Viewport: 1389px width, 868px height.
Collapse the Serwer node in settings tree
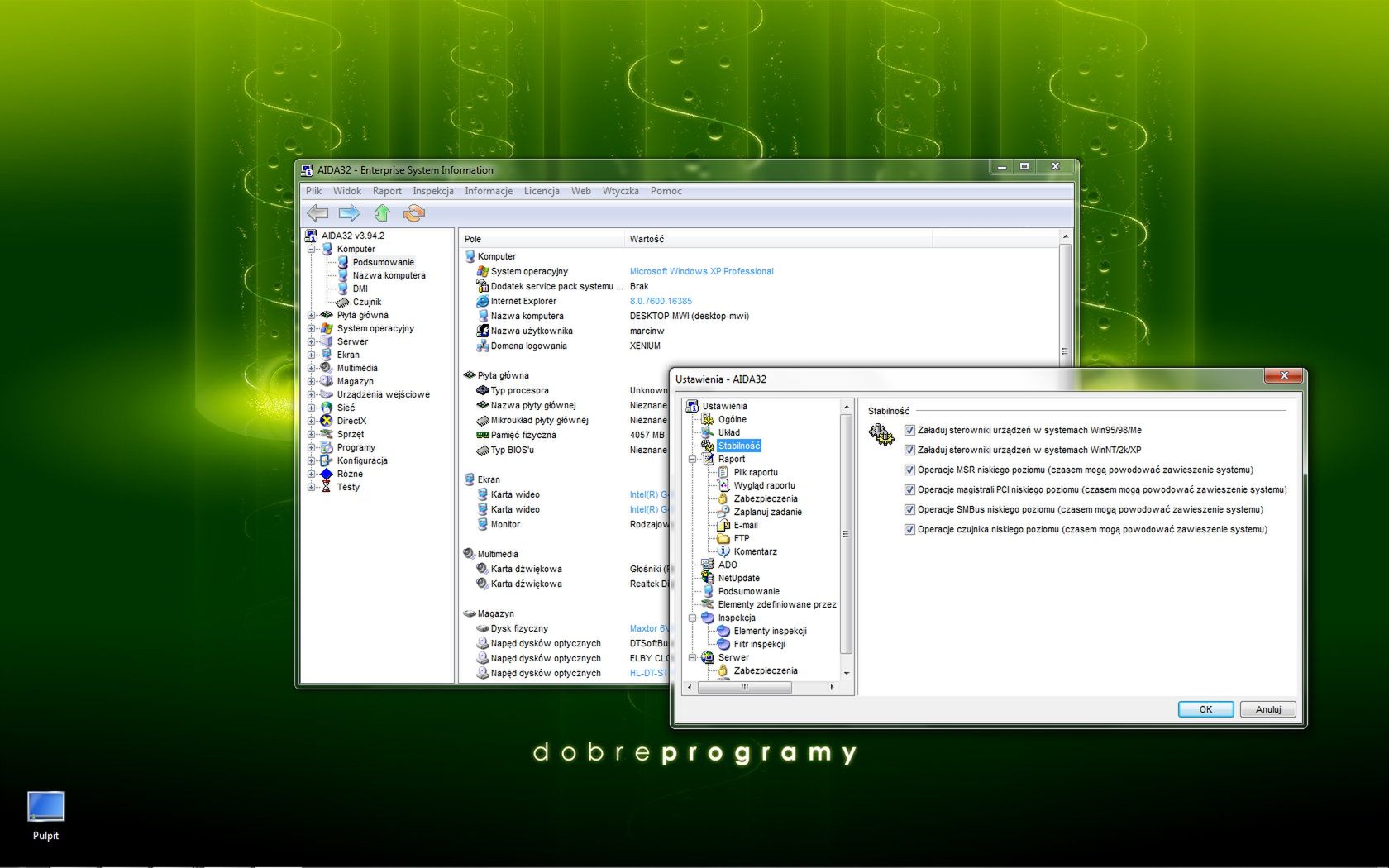693,657
